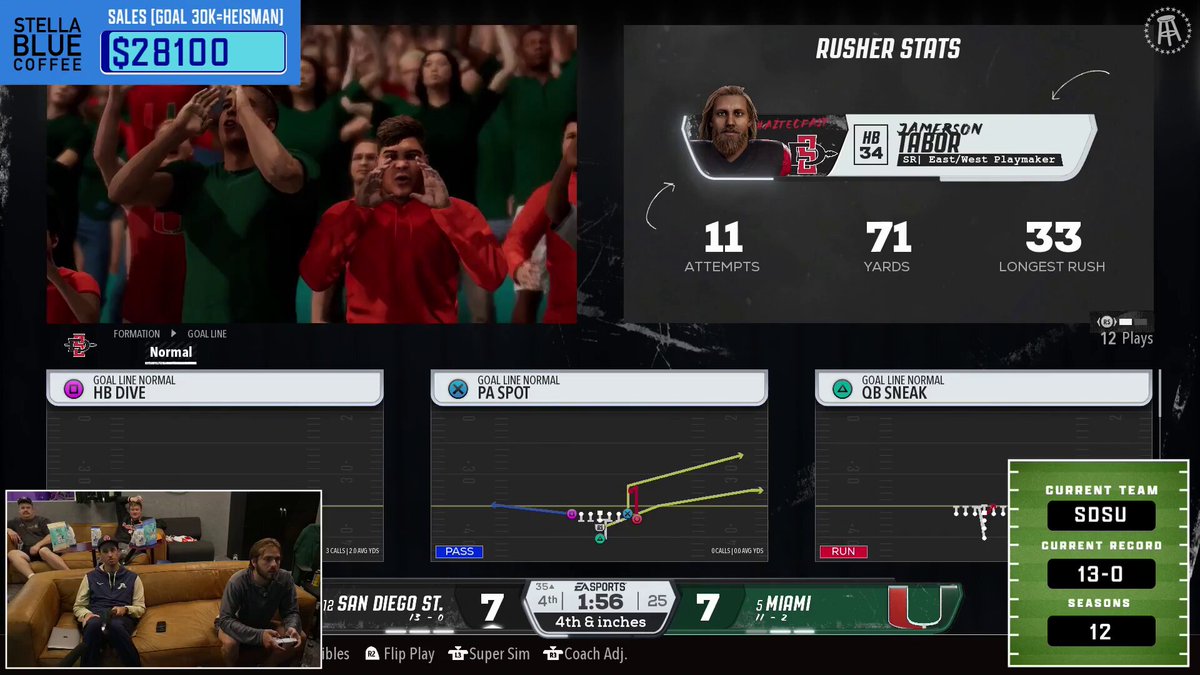Click the 11 Attempts stat
The image size is (1200, 675).
coord(722,247)
